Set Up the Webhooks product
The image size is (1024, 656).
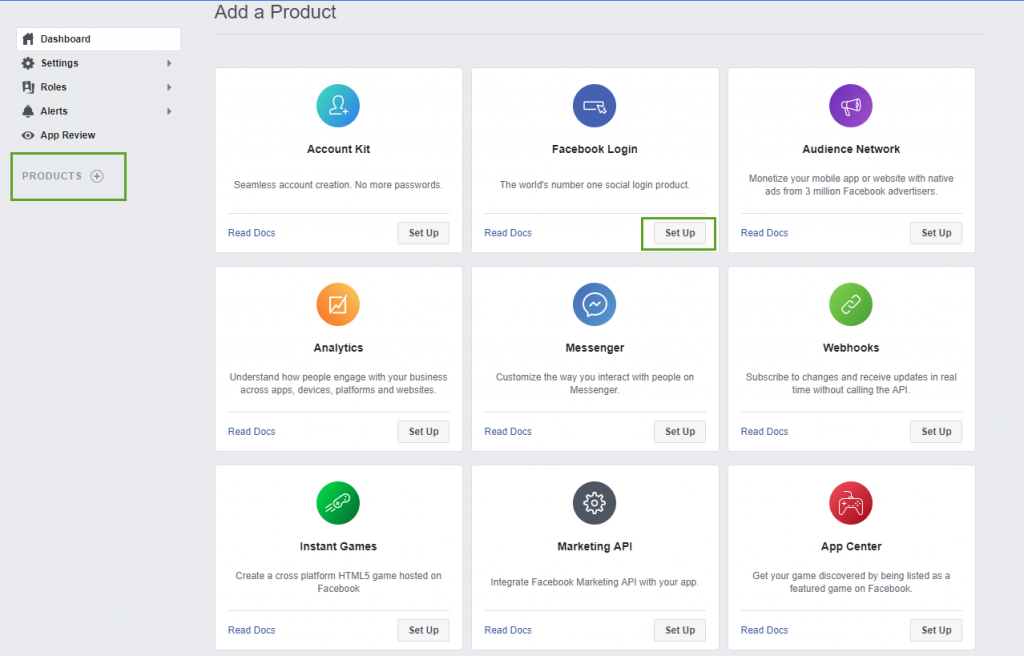pyautogui.click(x=936, y=431)
